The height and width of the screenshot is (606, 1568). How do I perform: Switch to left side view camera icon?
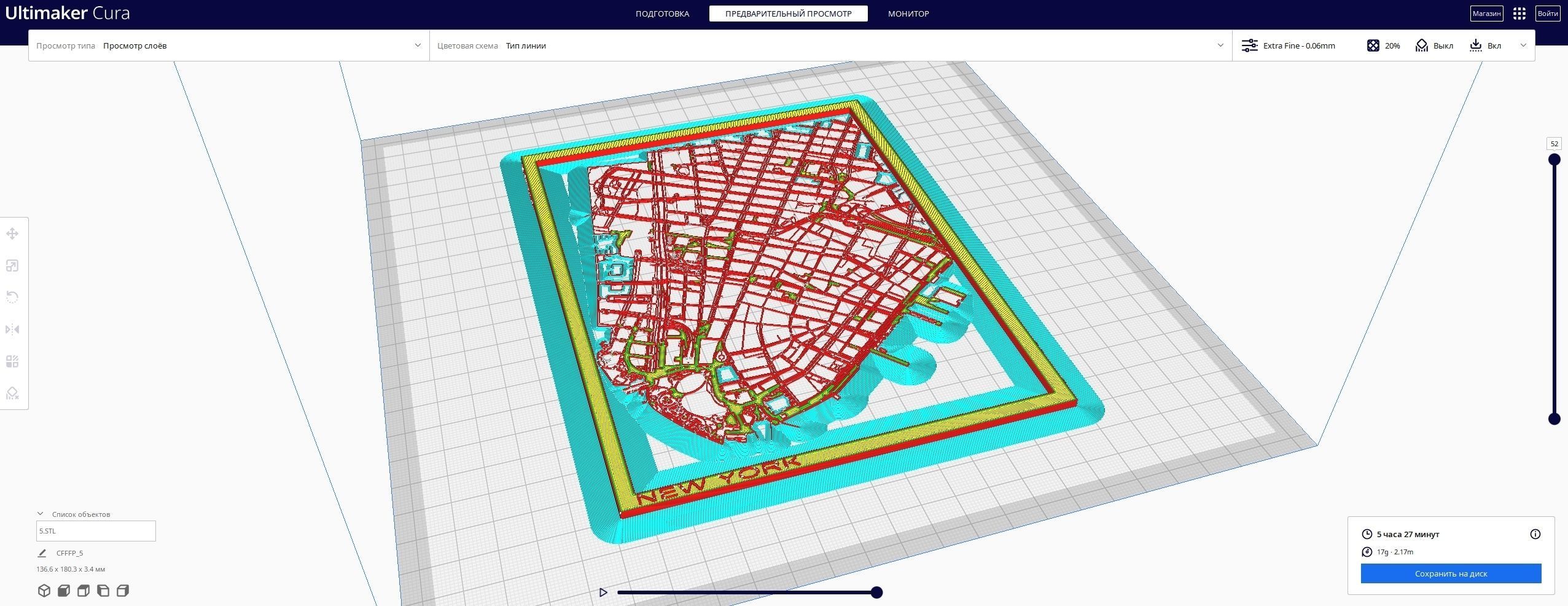pos(103,591)
